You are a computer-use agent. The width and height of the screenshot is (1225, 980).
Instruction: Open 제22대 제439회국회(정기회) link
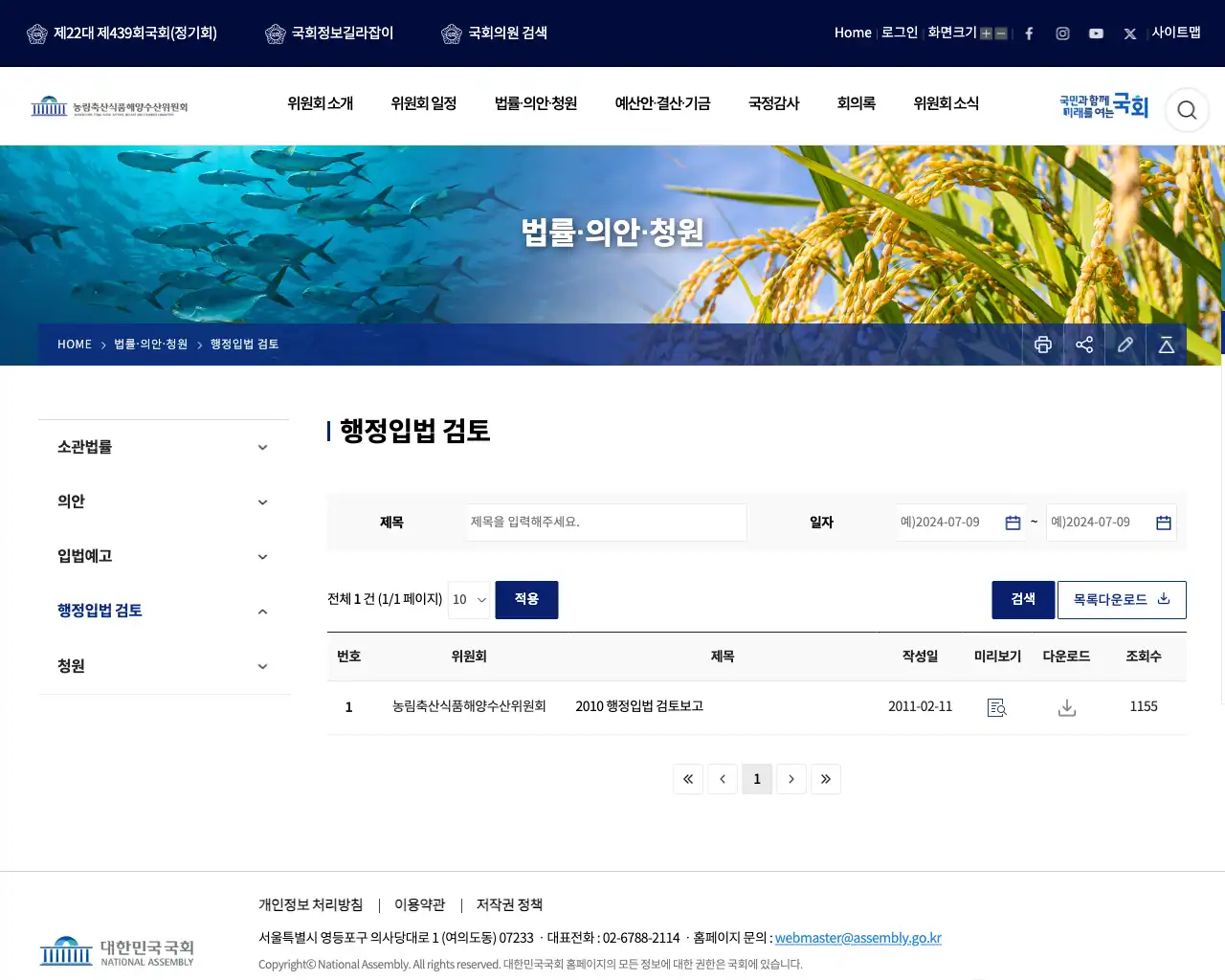point(122,33)
